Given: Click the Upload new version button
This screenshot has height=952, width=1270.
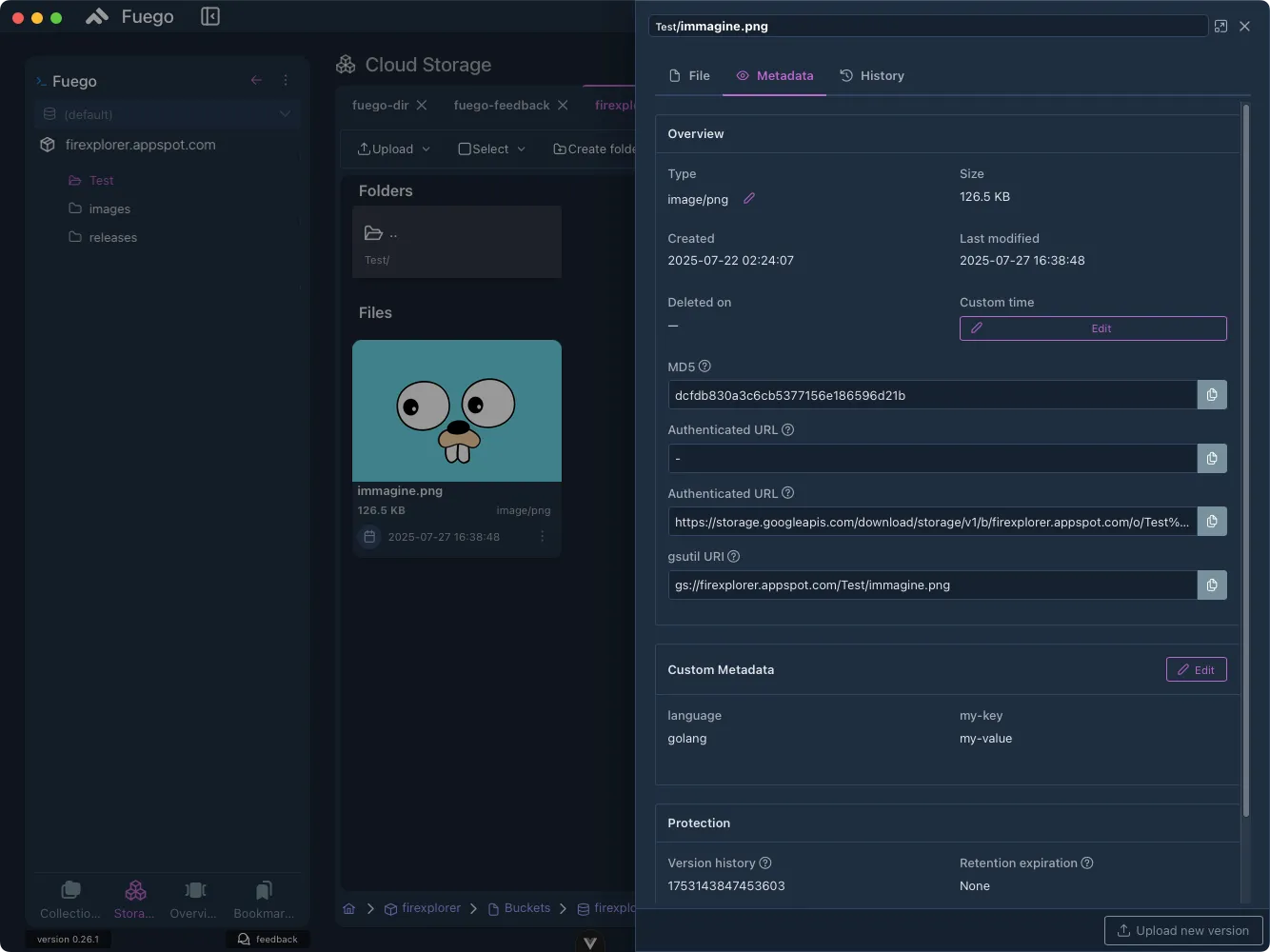Looking at the screenshot, I should (1182, 930).
